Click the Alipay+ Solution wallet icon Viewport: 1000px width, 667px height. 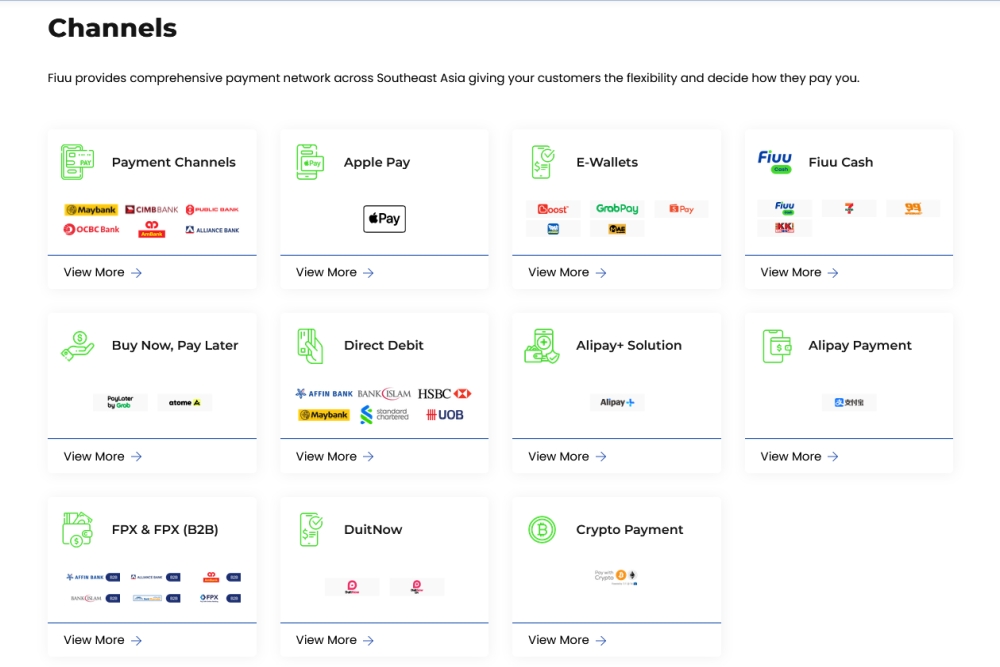pyautogui.click(x=541, y=346)
